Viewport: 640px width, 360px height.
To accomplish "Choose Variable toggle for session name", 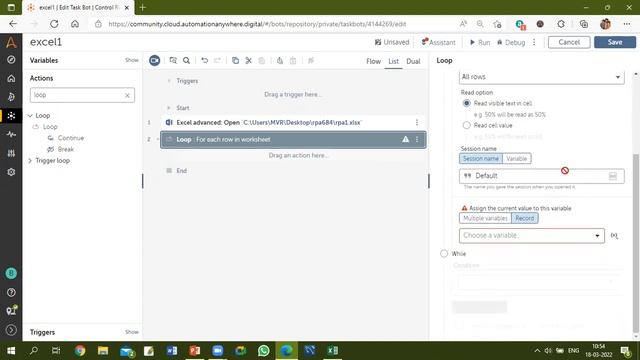I will click(x=516, y=158).
